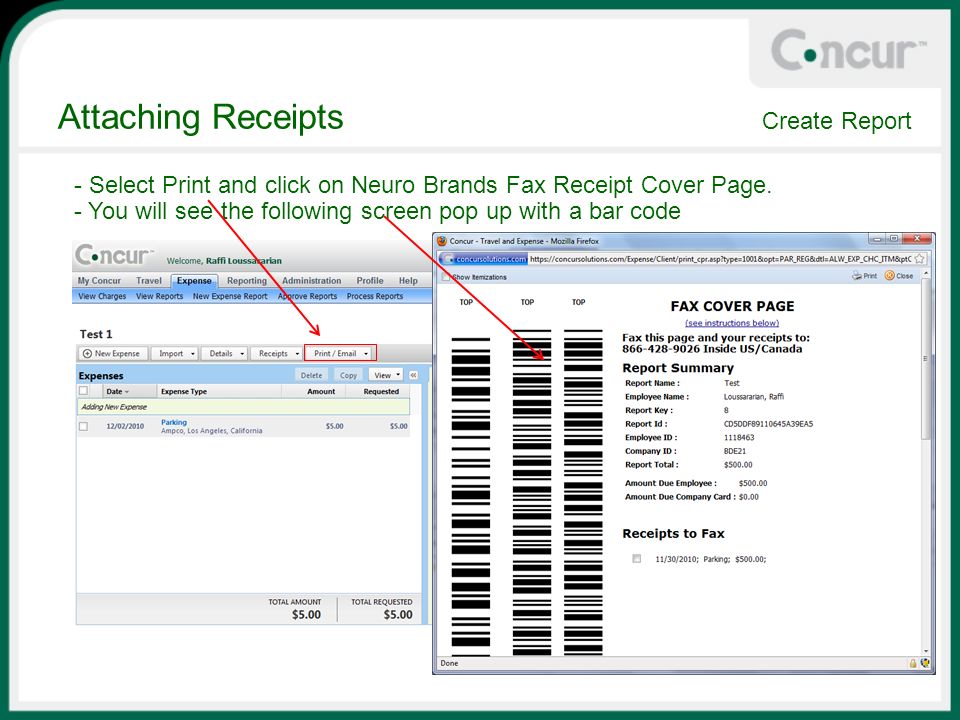Open the My Concur tab

click(x=99, y=280)
